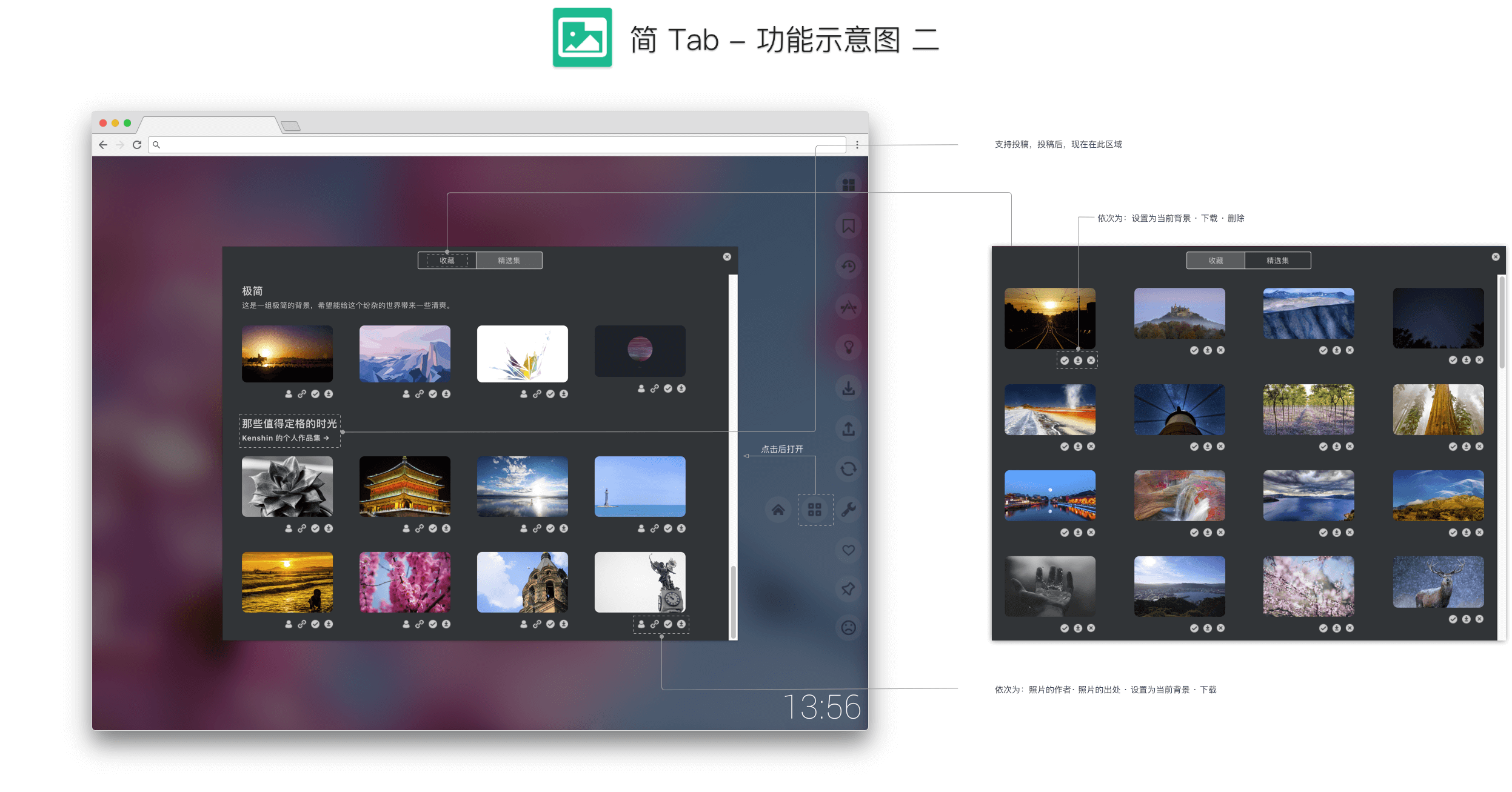Open the gallery with the grid icon
The width and height of the screenshot is (1512, 792).
(x=814, y=510)
